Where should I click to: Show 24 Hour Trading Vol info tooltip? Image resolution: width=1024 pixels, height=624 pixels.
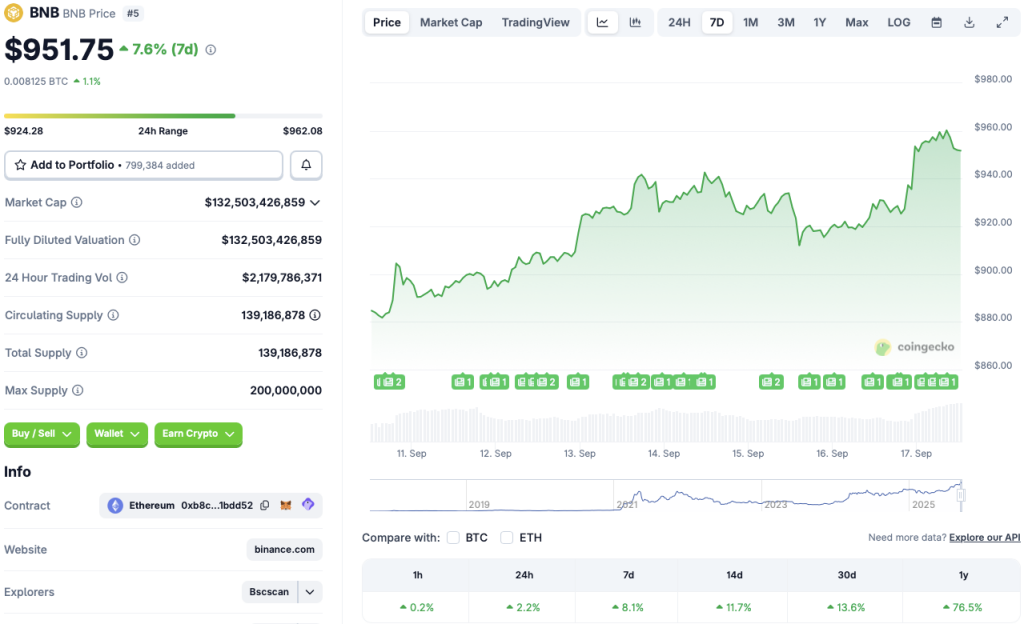(x=122, y=277)
